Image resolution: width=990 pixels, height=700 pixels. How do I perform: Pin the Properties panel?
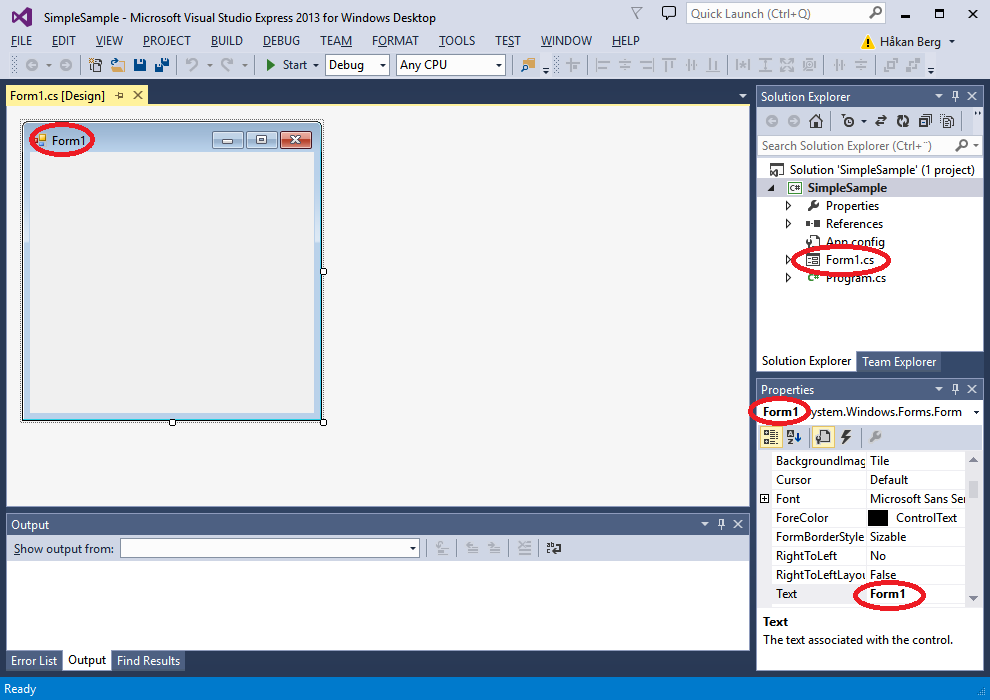coord(955,389)
